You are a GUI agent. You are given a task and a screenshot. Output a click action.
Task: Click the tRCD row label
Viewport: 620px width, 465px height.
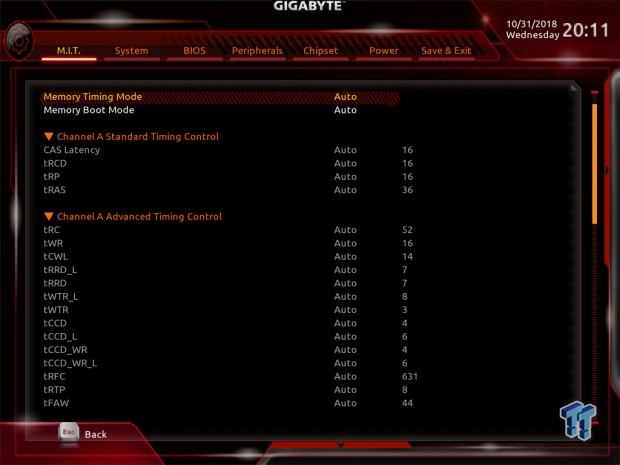(55, 163)
